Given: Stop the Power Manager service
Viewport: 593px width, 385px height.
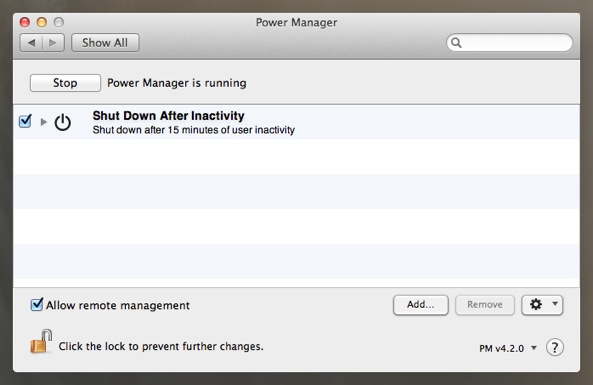Looking at the screenshot, I should click(x=65, y=83).
